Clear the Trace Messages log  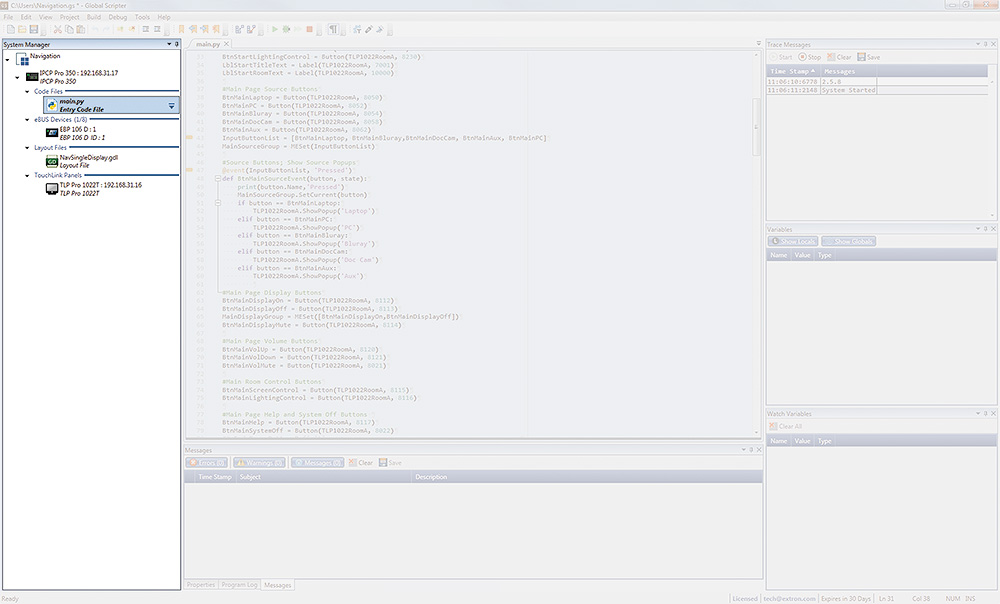point(838,55)
